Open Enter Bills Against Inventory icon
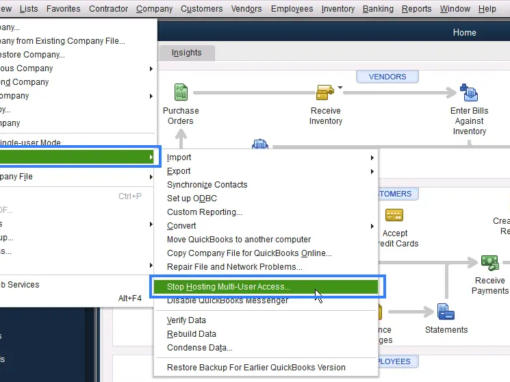The width and height of the screenshot is (510, 382). click(469, 92)
